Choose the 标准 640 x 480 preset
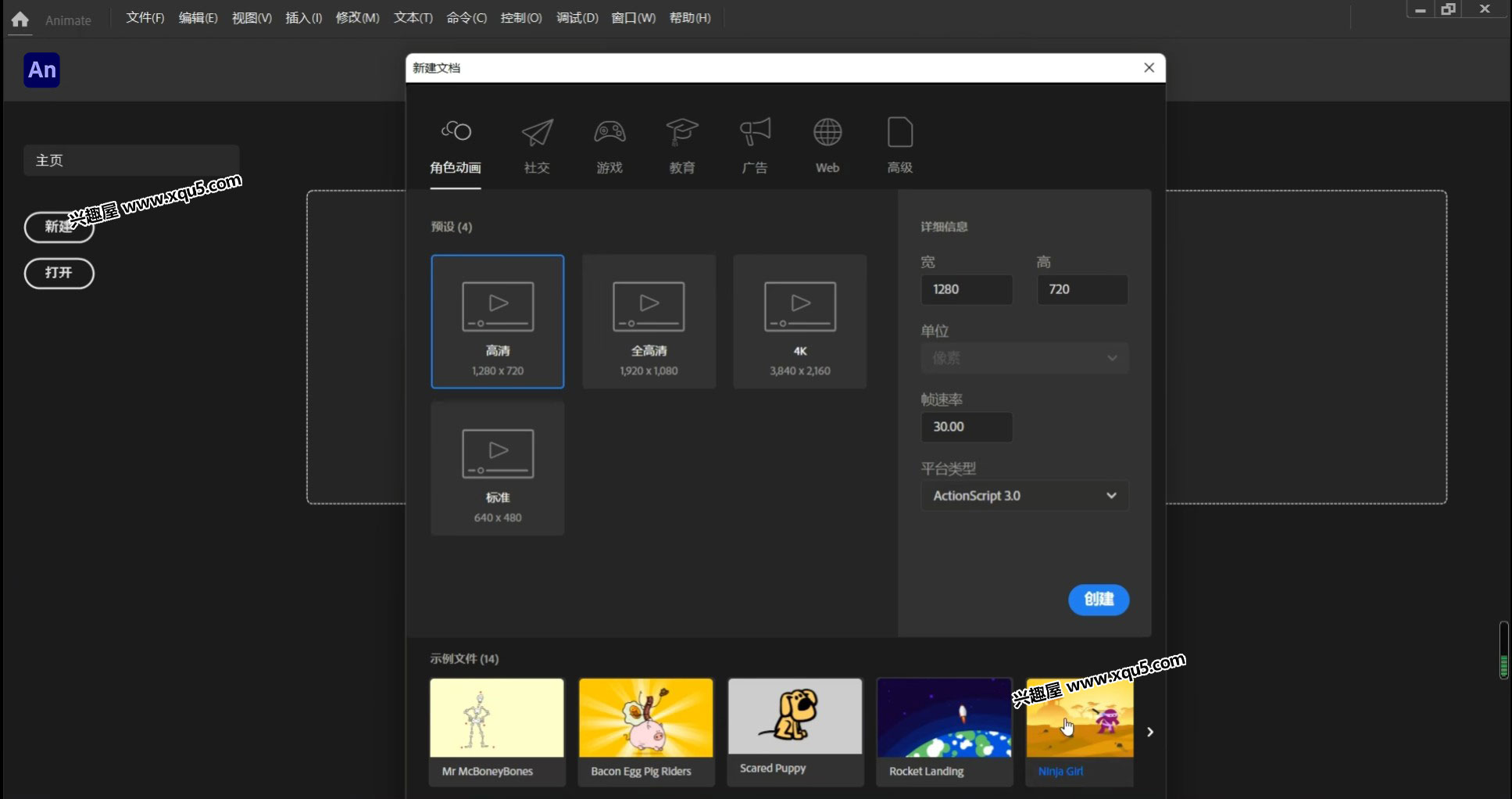This screenshot has width=1512, height=799. click(x=498, y=468)
